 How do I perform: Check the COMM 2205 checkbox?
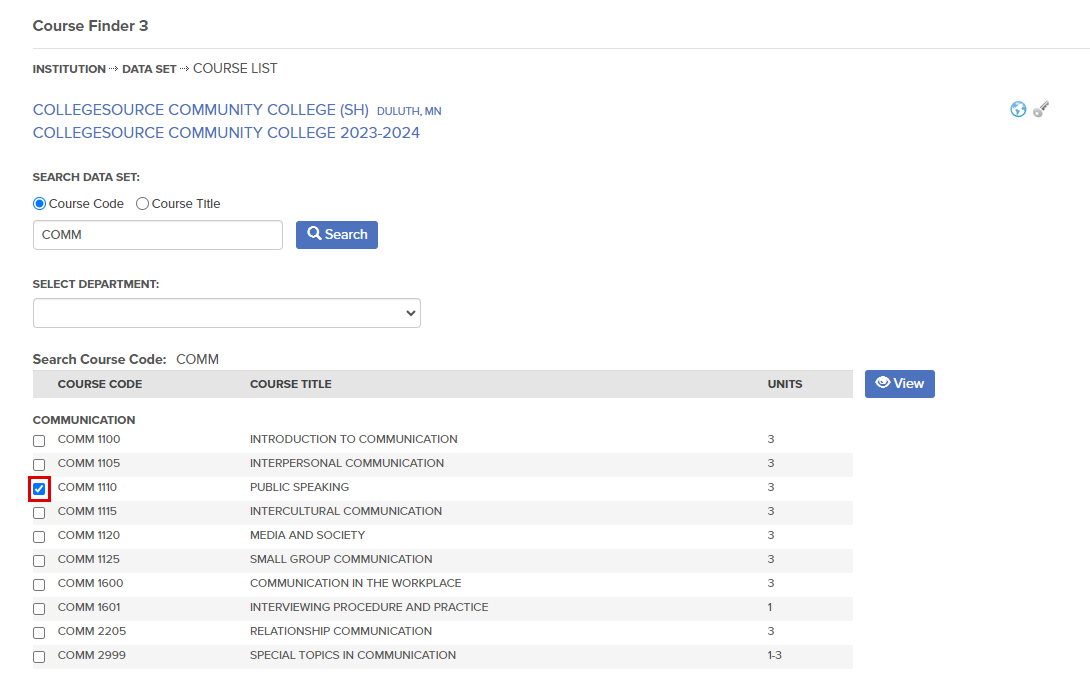click(x=39, y=633)
